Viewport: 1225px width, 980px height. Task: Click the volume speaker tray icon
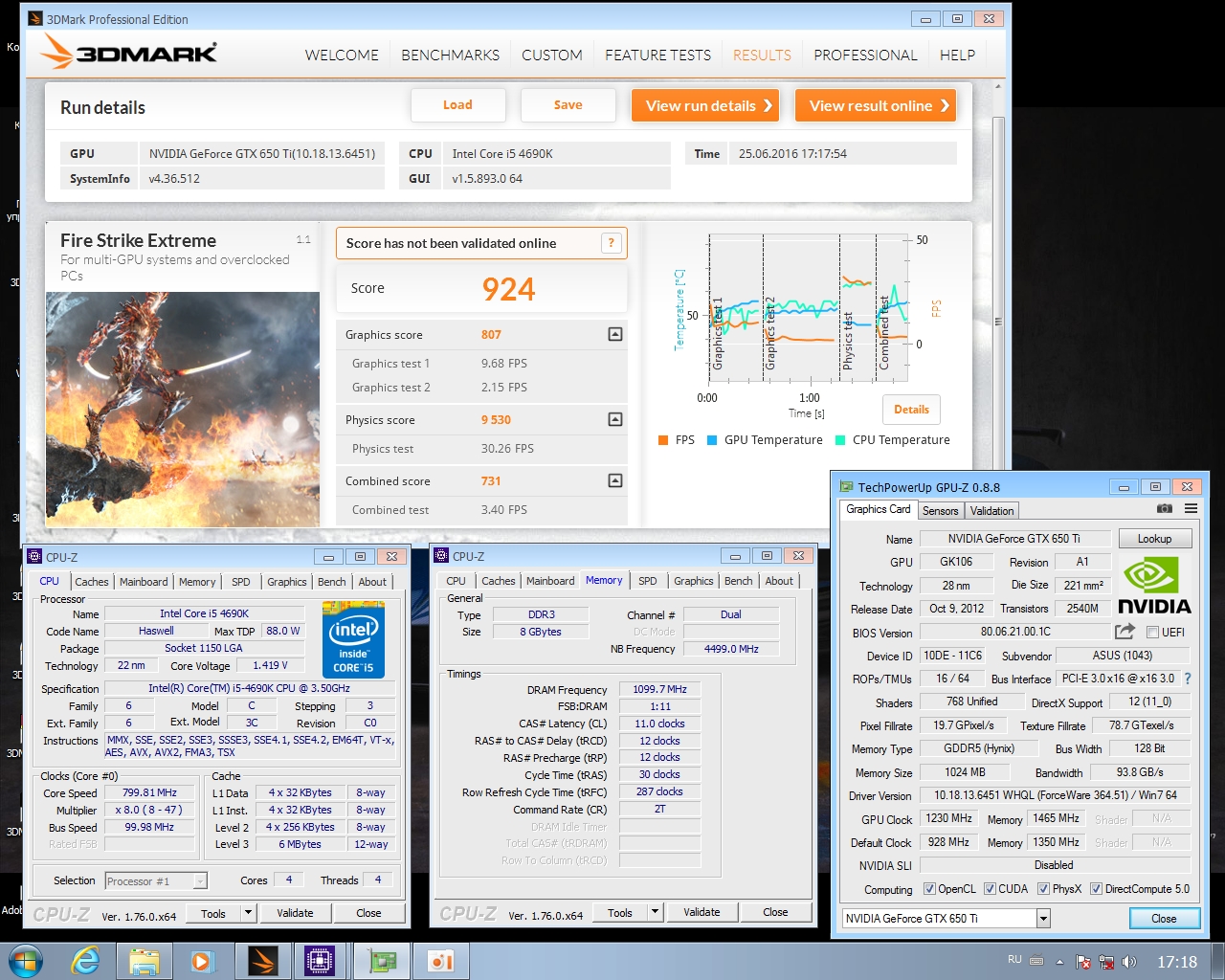1129,962
